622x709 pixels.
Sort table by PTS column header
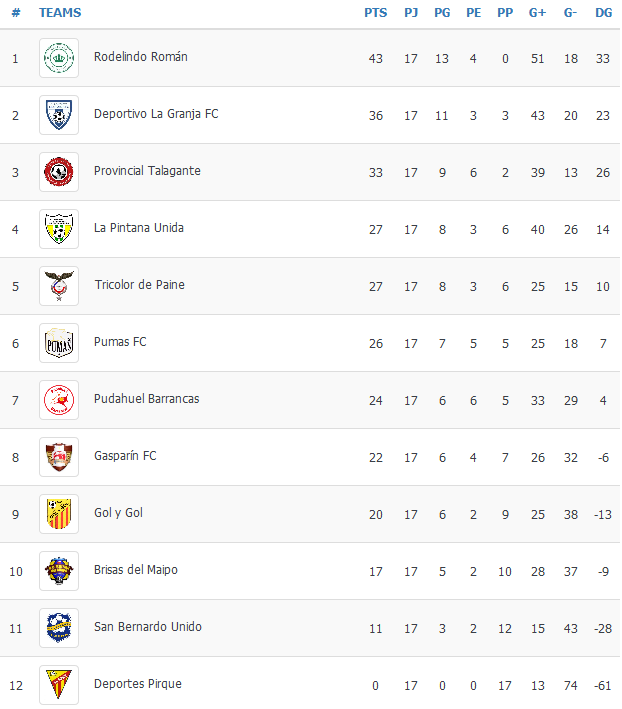376,13
